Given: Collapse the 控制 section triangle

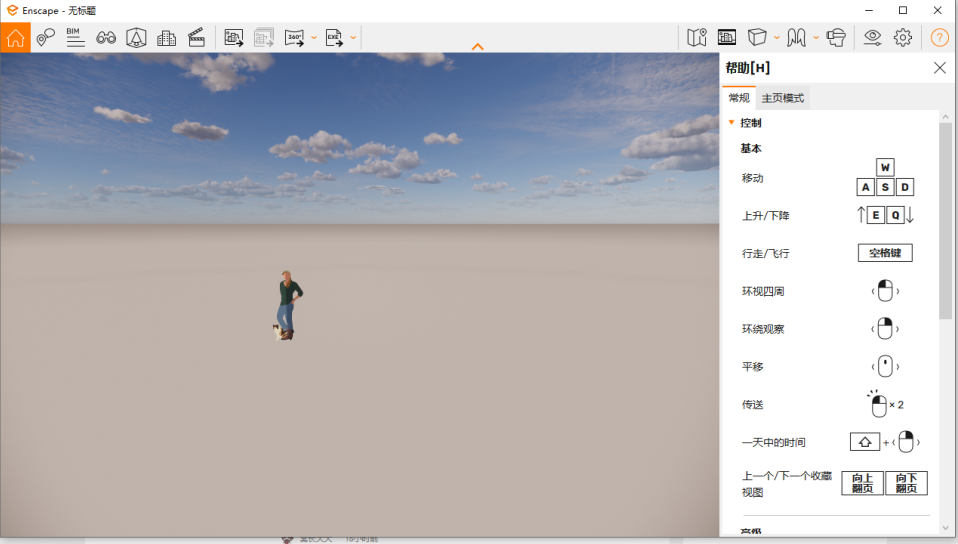Looking at the screenshot, I should click(731, 122).
